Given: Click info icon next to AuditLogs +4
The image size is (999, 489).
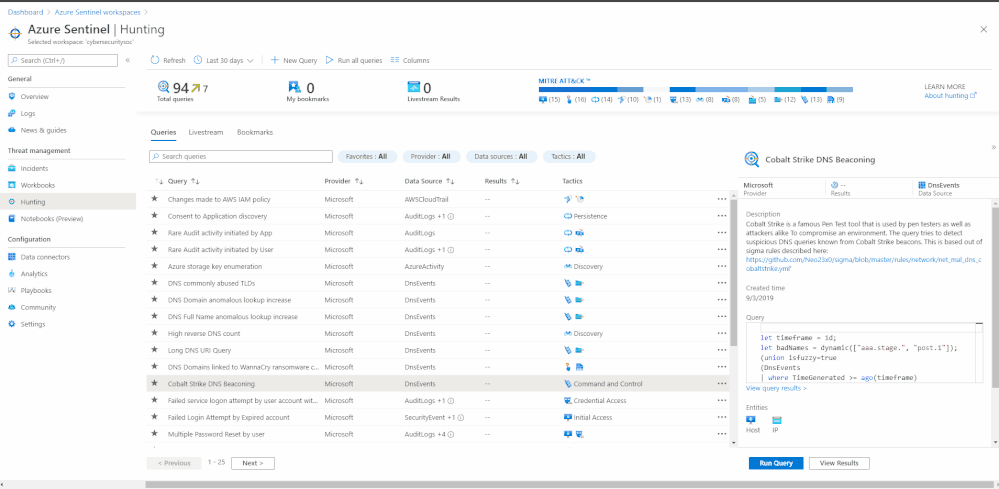Looking at the screenshot, I should (450, 434).
